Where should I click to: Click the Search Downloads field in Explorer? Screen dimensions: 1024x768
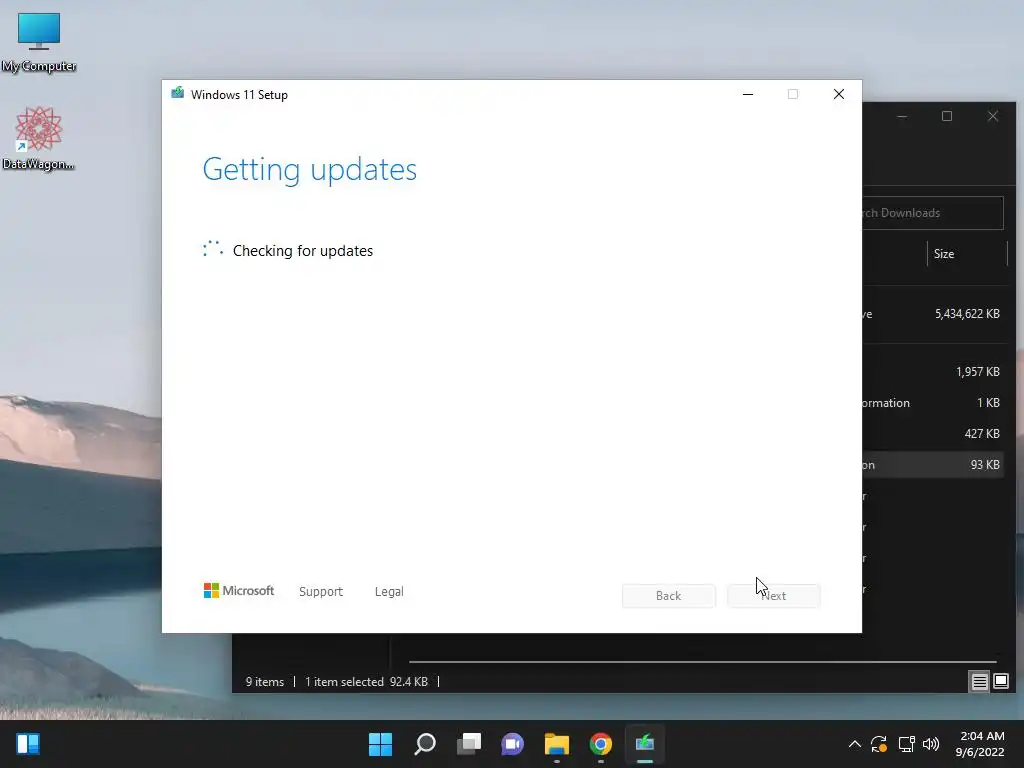point(933,213)
